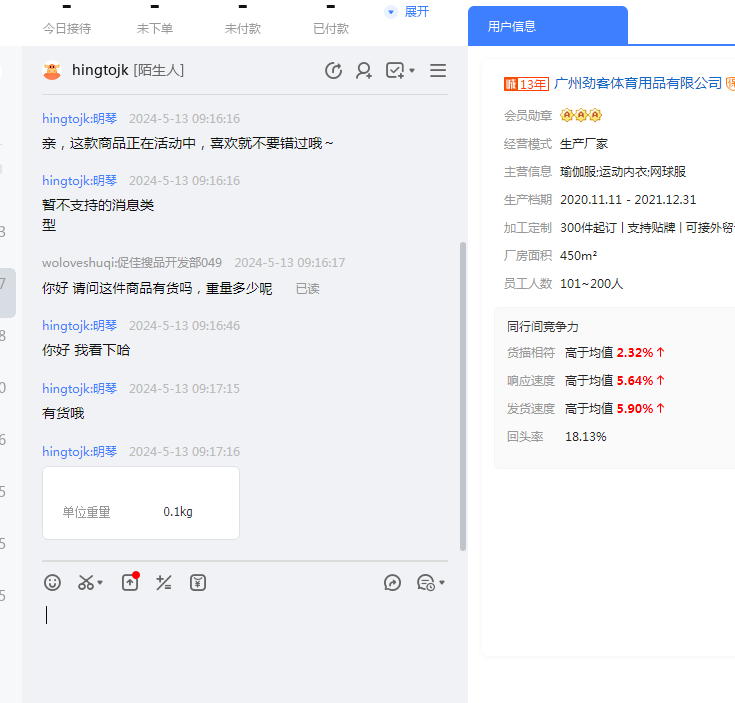The height and width of the screenshot is (703, 735).
Task: Click the forward arrow icon above input
Action: coord(392,582)
